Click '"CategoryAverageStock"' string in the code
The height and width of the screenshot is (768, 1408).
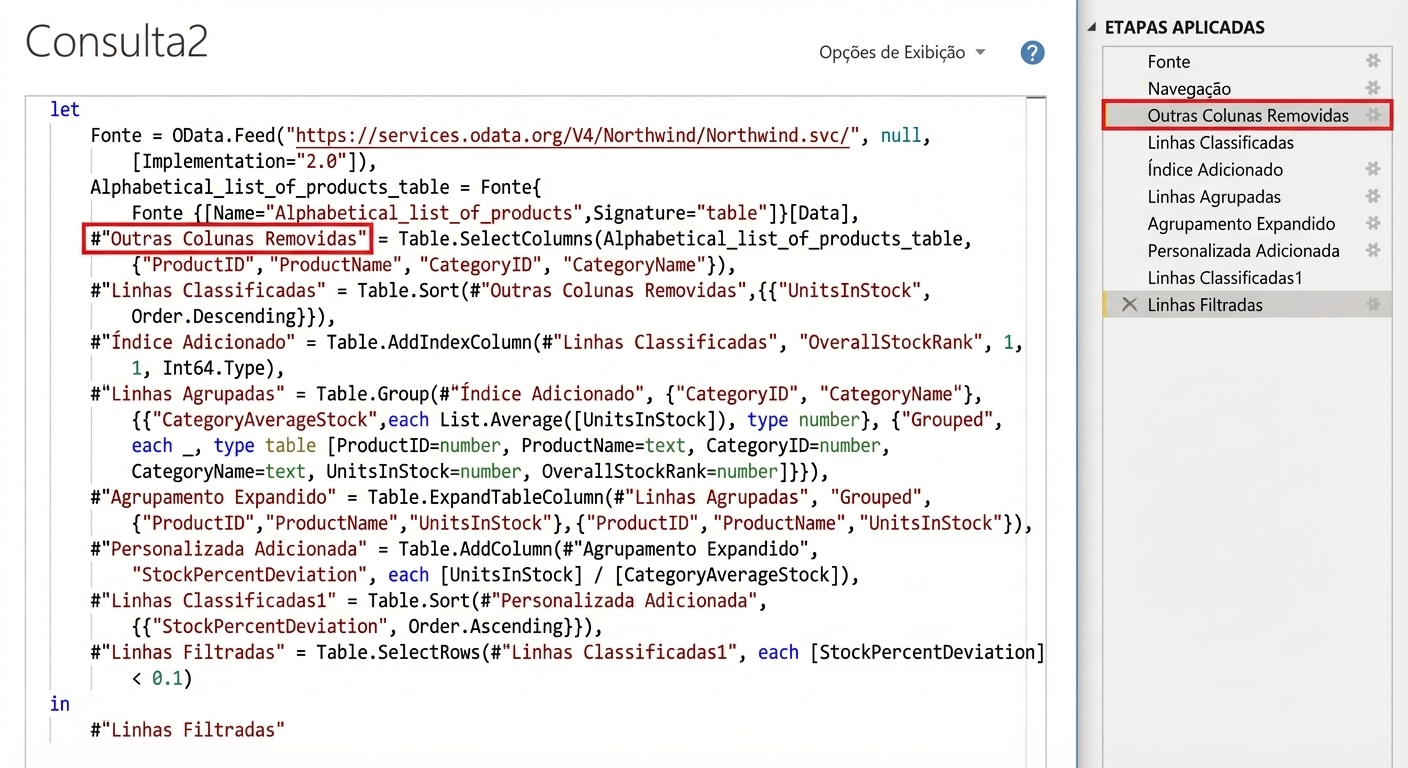point(264,420)
